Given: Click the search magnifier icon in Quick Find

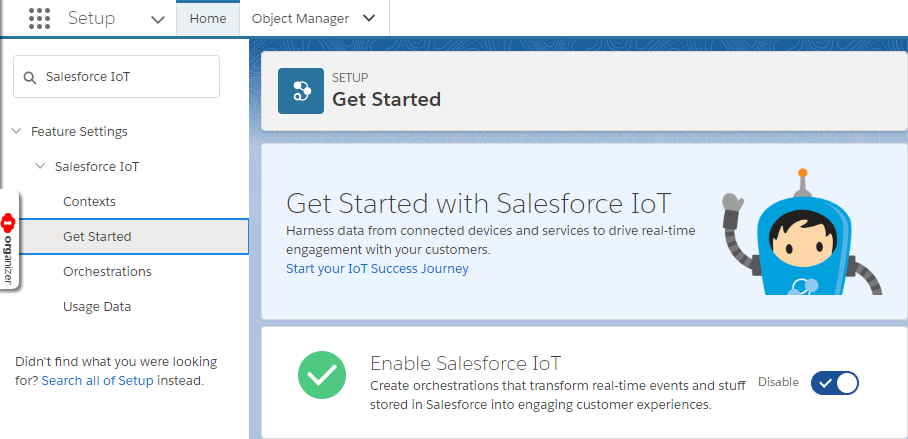Looking at the screenshot, I should pyautogui.click(x=30, y=77).
